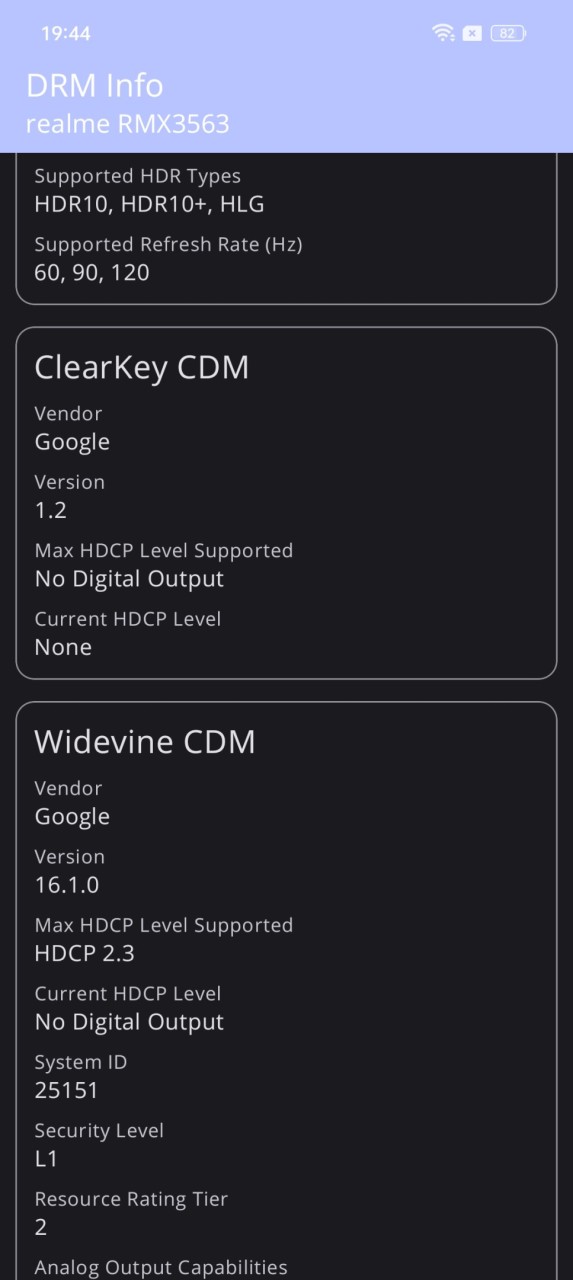The image size is (573, 1280).
Task: Tap the HDCP 2.3 max level value
Action: [85, 953]
